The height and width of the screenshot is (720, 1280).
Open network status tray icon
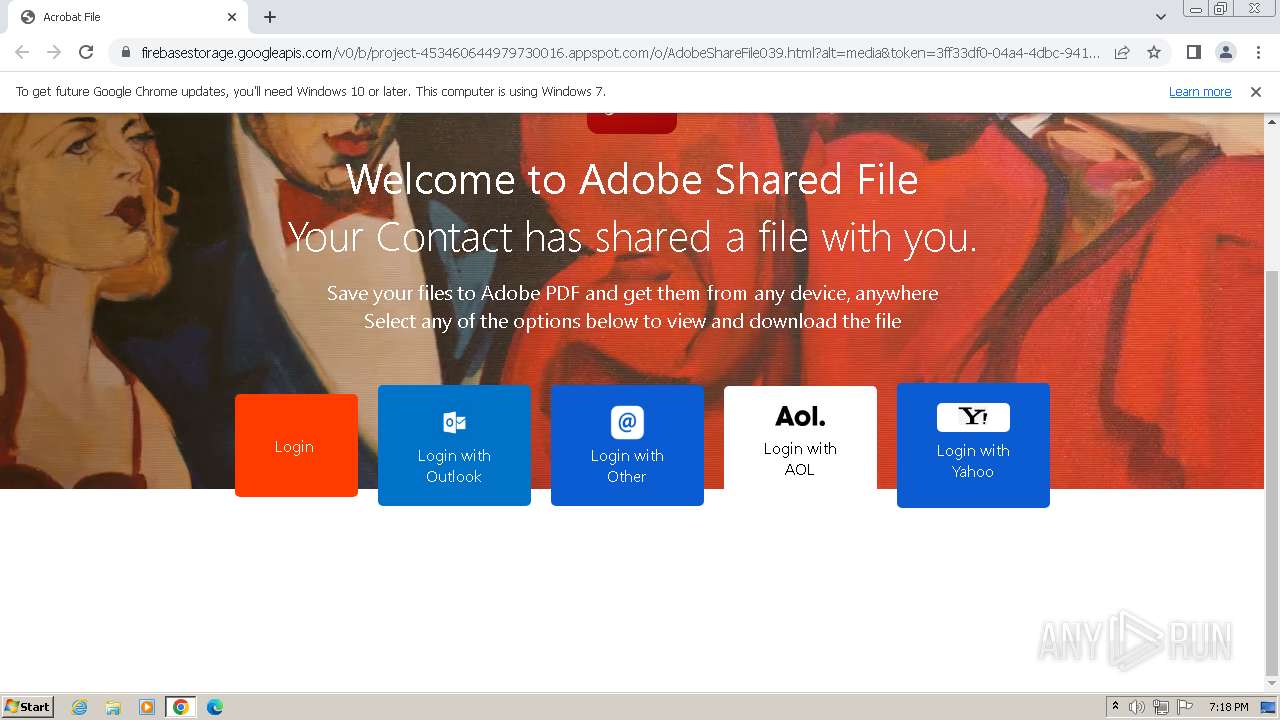tap(1161, 707)
